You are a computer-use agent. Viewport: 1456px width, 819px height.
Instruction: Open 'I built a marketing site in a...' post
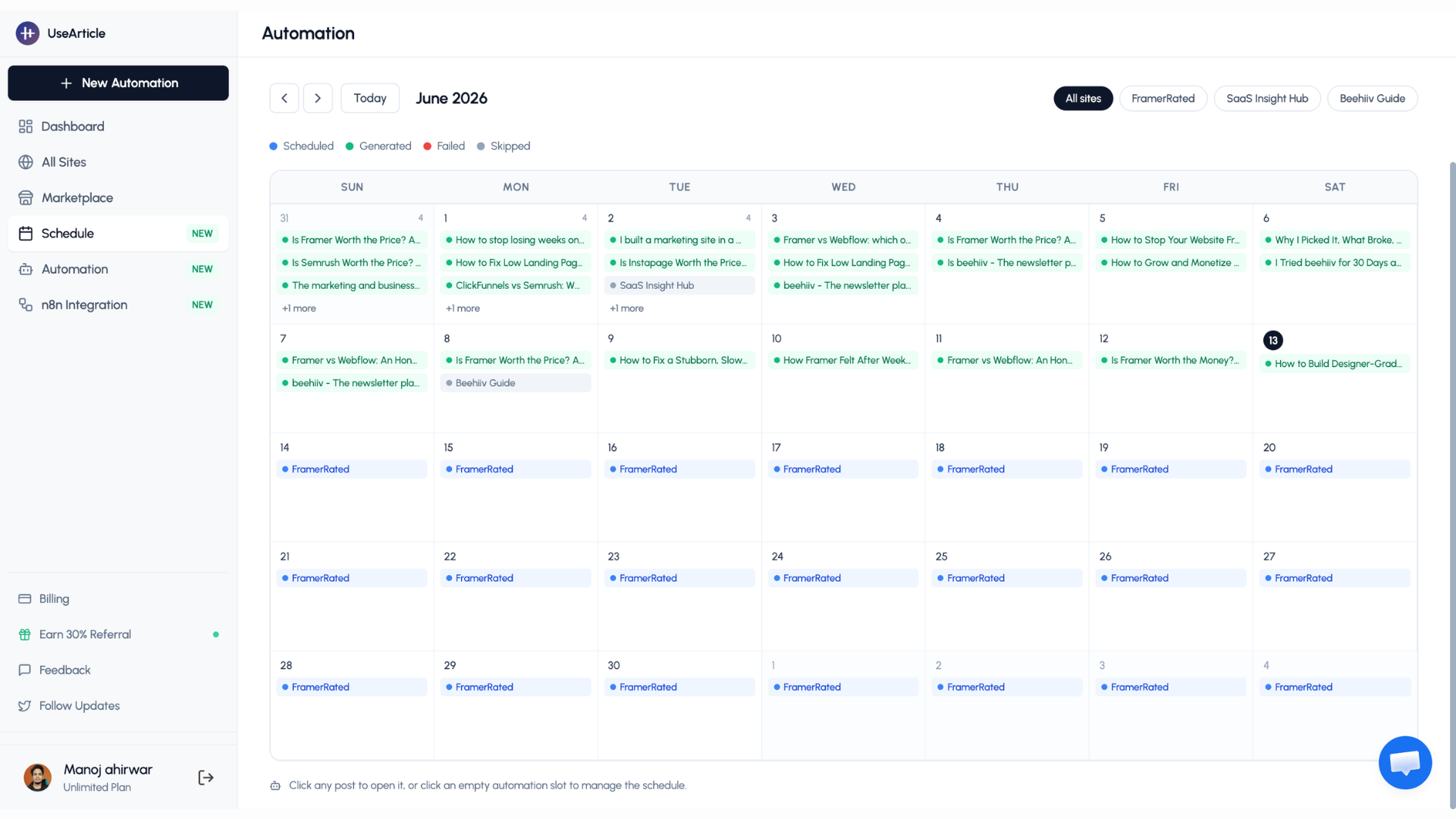(x=680, y=240)
